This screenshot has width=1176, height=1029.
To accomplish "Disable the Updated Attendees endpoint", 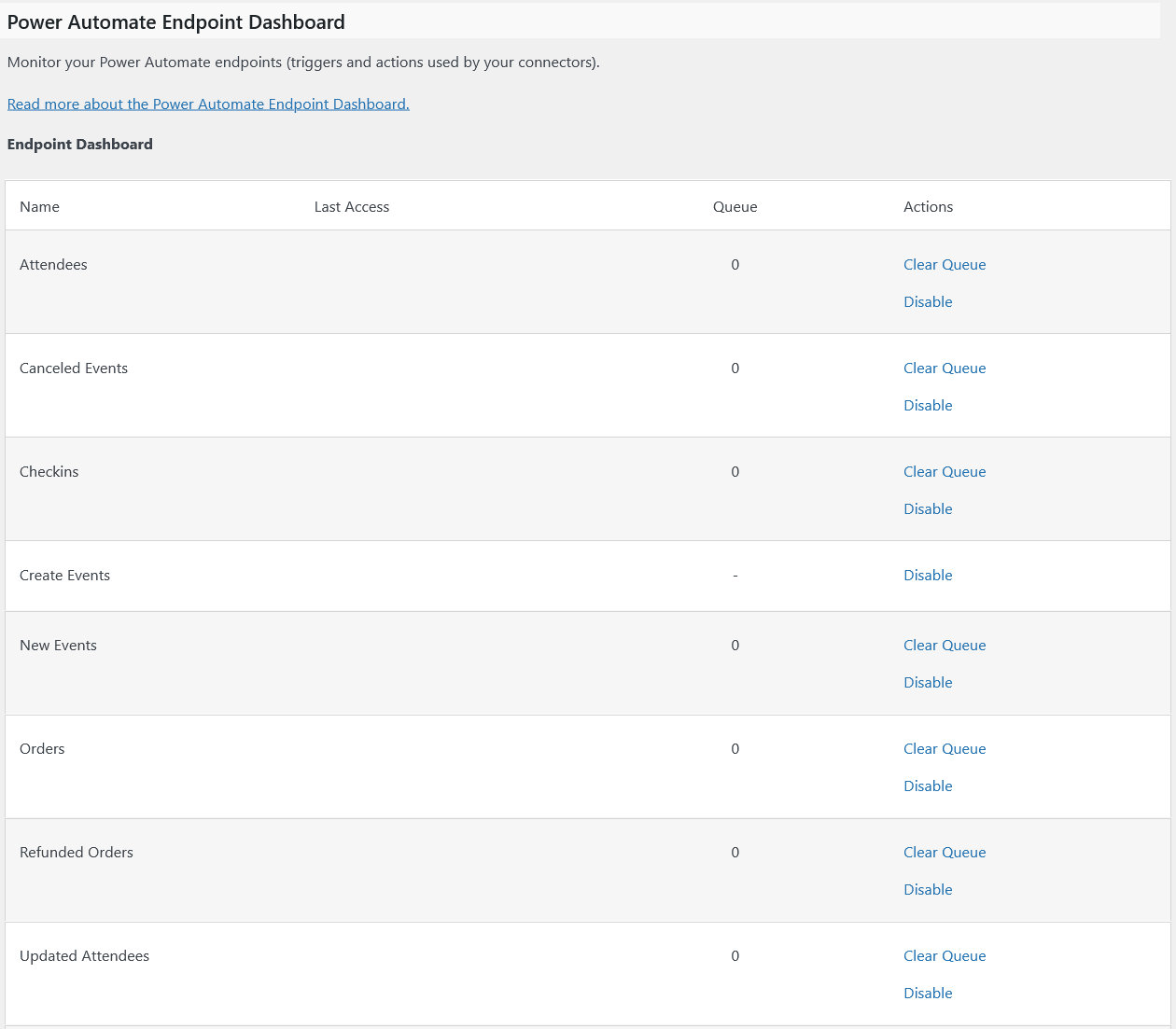I will pos(927,993).
